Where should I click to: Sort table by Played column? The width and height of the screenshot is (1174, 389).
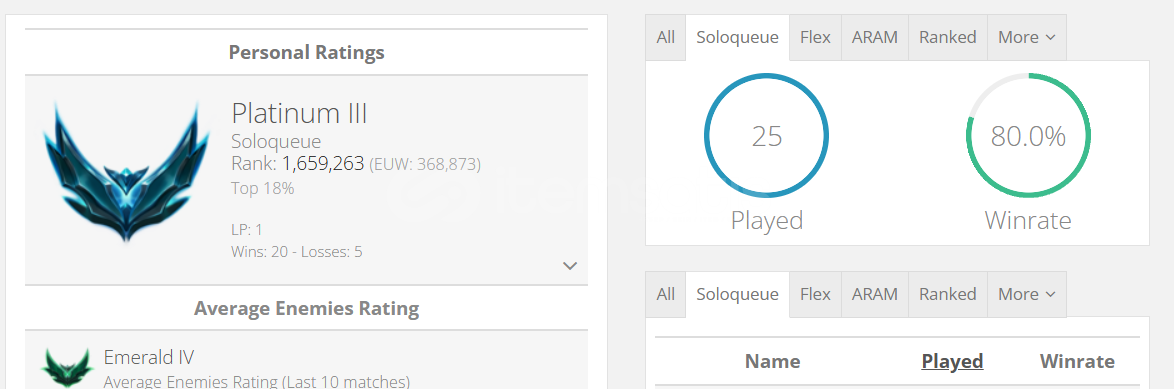pos(952,361)
